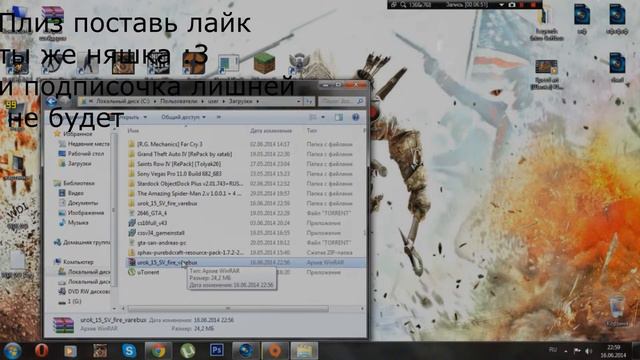Show more toolbar commands chevron
The width and height of the screenshot is (640, 360).
click(219, 117)
